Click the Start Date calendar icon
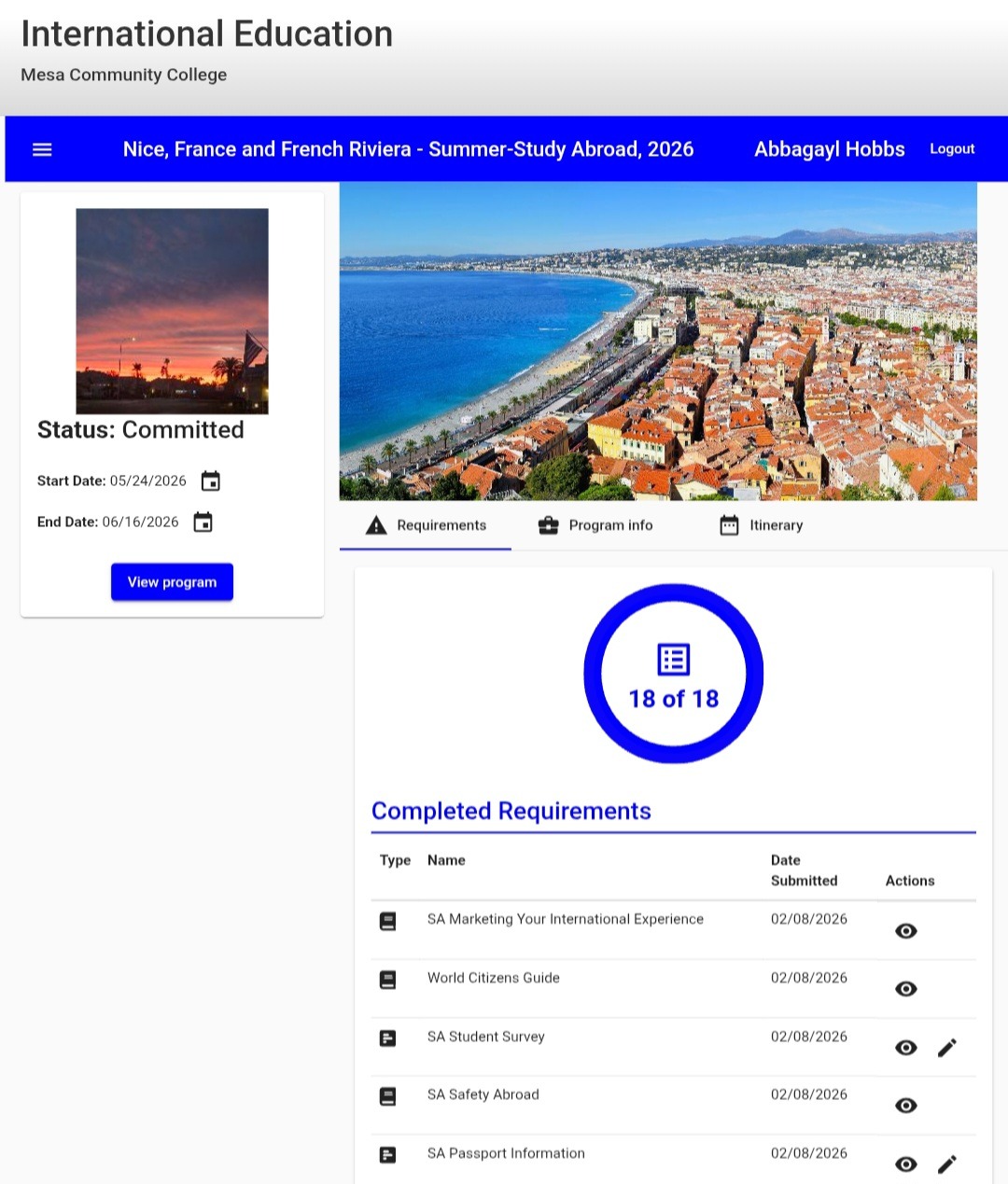The width and height of the screenshot is (1008, 1184). pos(211,481)
